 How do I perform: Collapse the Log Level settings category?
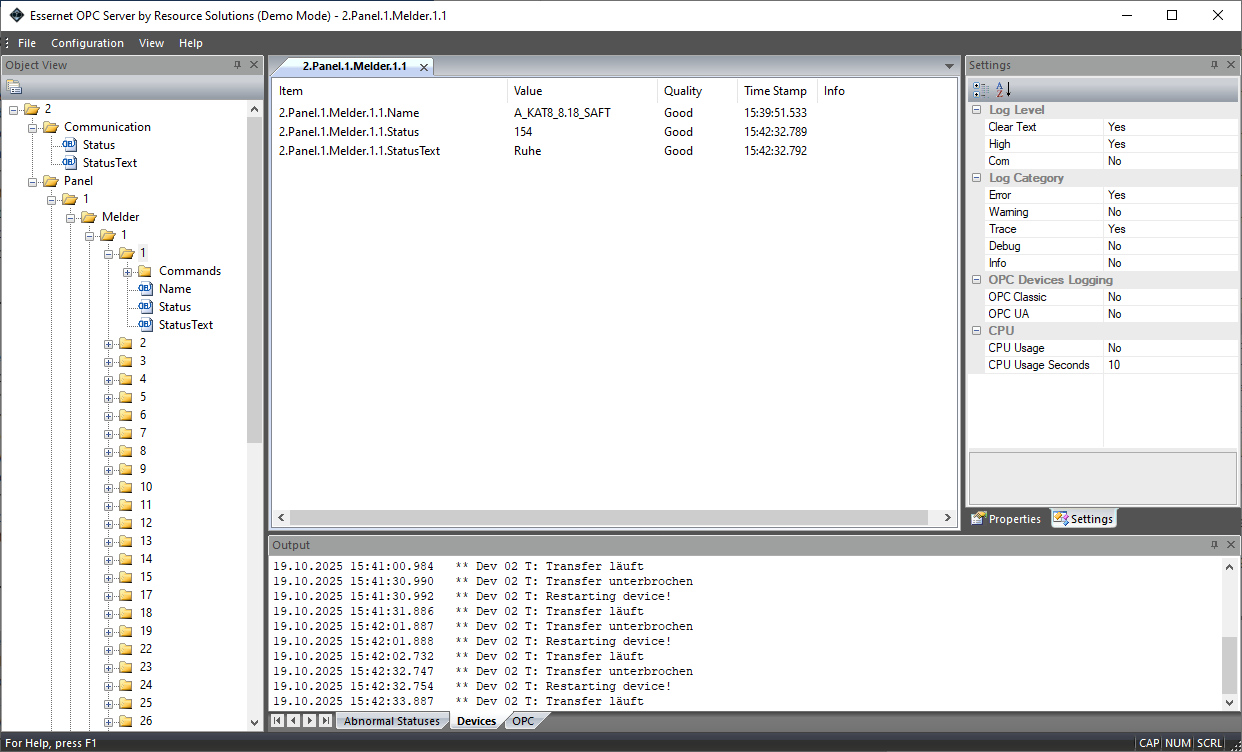point(976,110)
